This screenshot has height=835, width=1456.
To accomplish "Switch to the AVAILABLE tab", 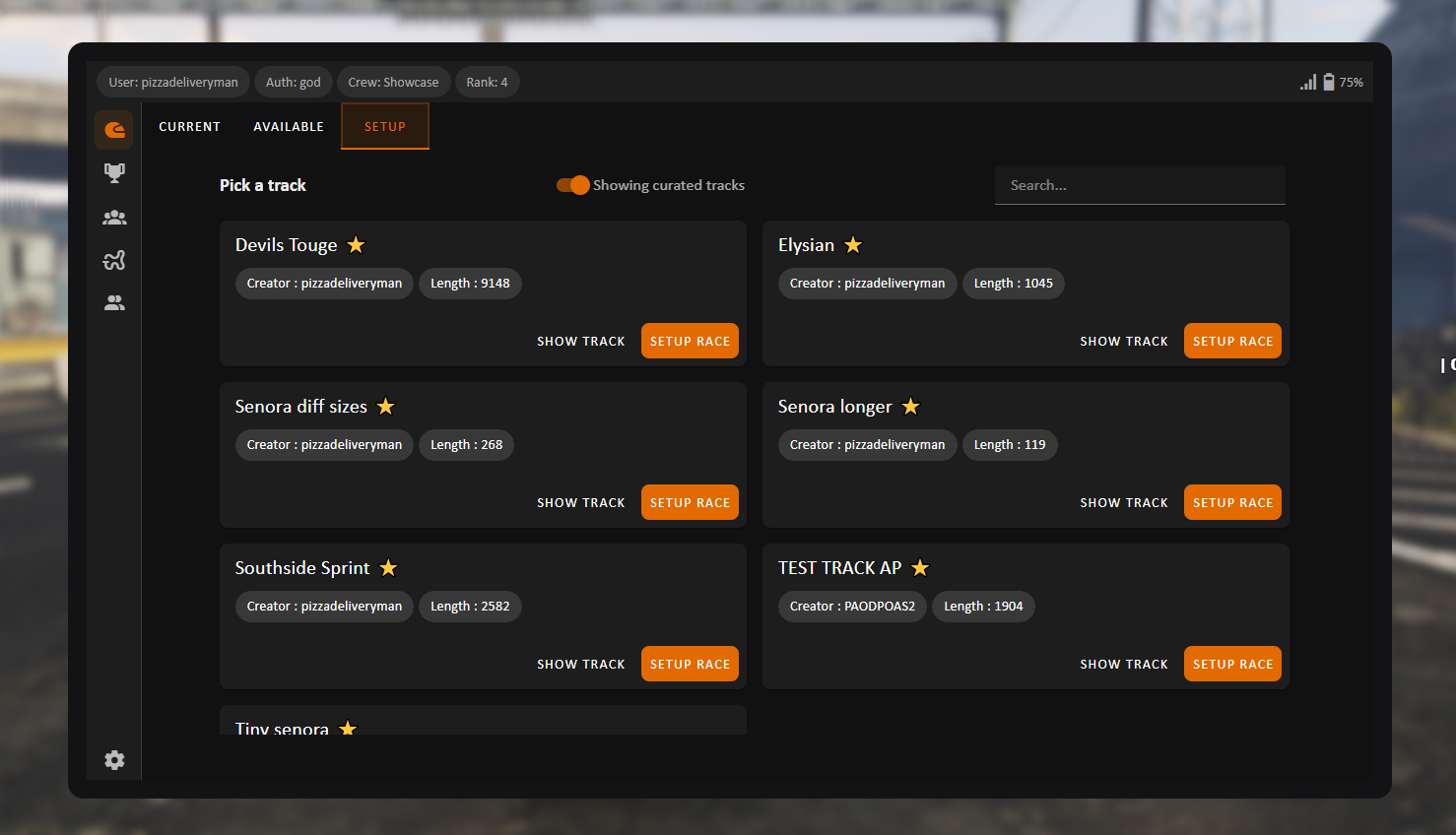I will coord(288,126).
